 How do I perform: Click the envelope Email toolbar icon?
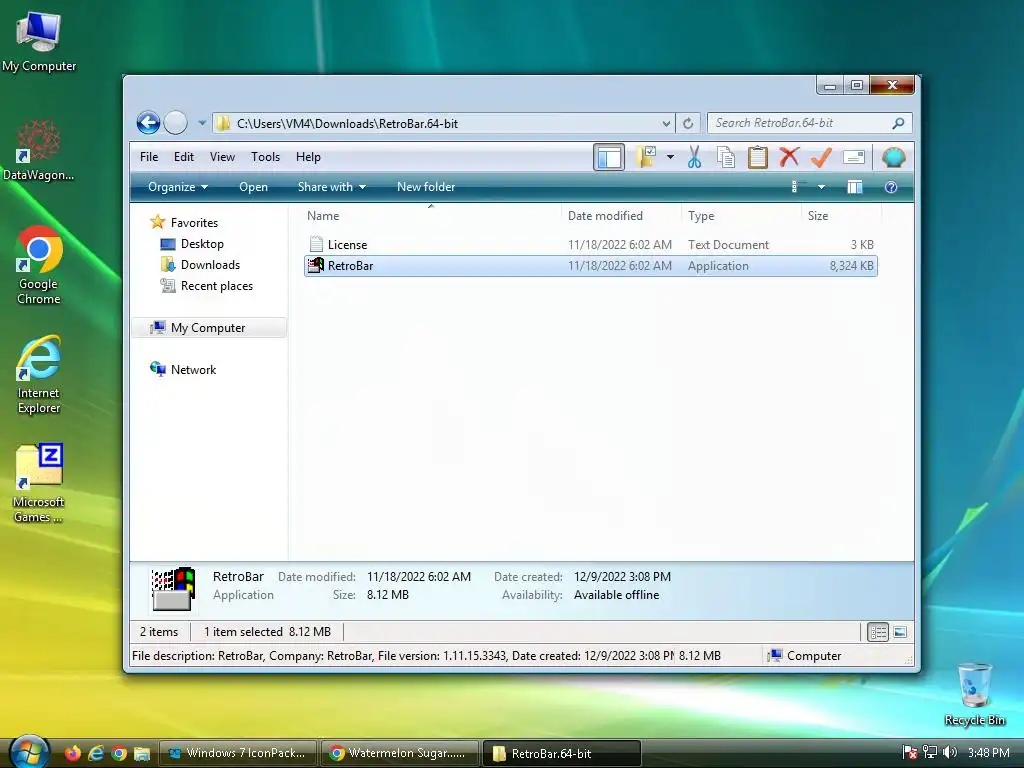(854, 157)
